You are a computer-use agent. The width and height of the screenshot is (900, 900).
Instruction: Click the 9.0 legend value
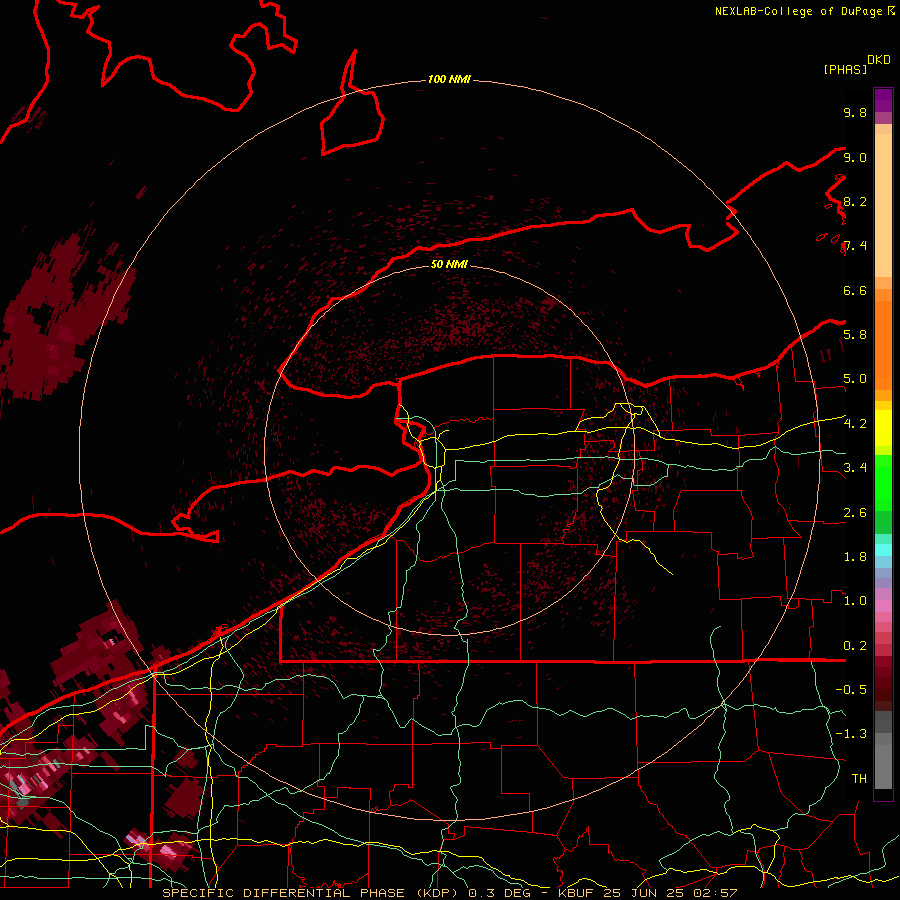[x=855, y=157]
